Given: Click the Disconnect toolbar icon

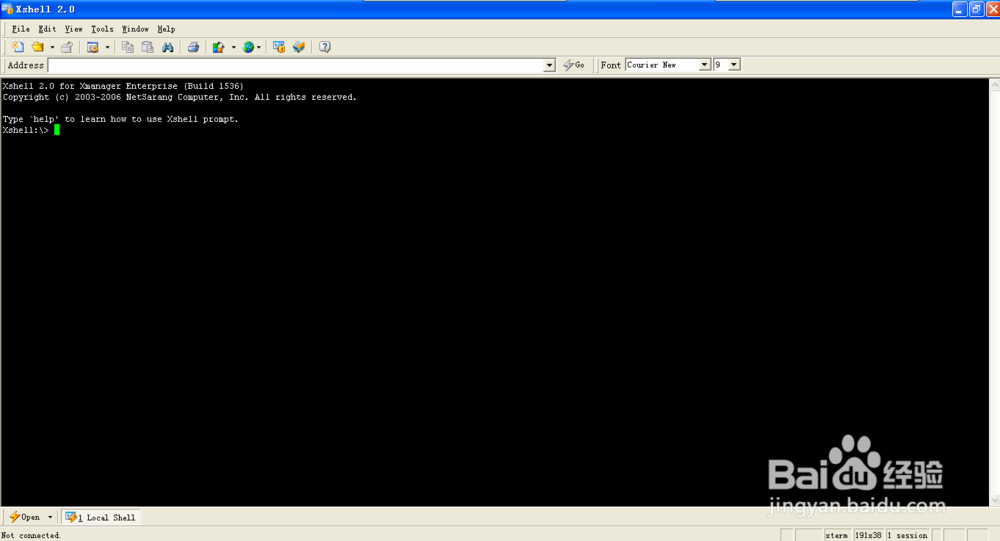Looking at the screenshot, I should click(67, 47).
